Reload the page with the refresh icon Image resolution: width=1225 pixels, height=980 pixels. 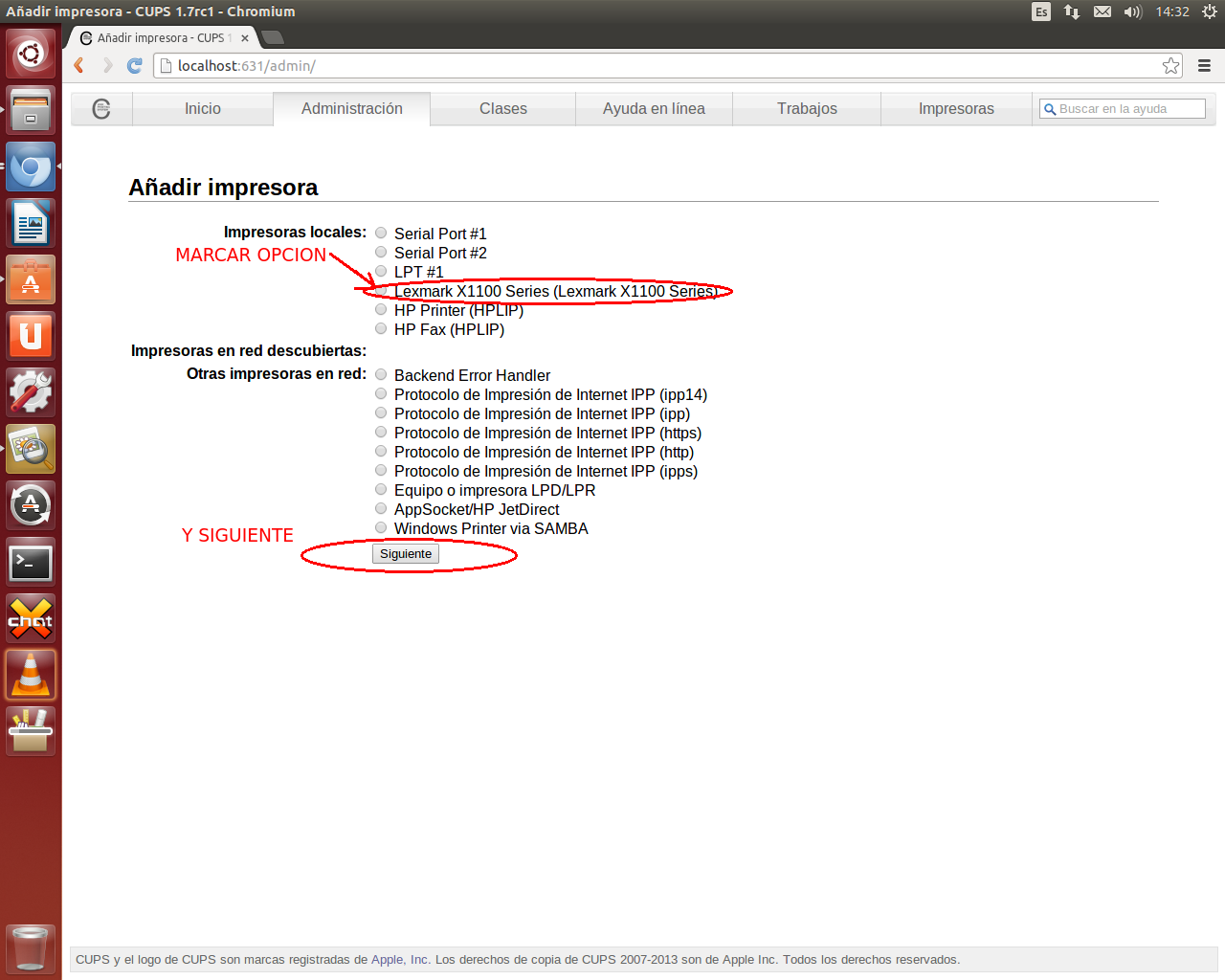[135, 65]
